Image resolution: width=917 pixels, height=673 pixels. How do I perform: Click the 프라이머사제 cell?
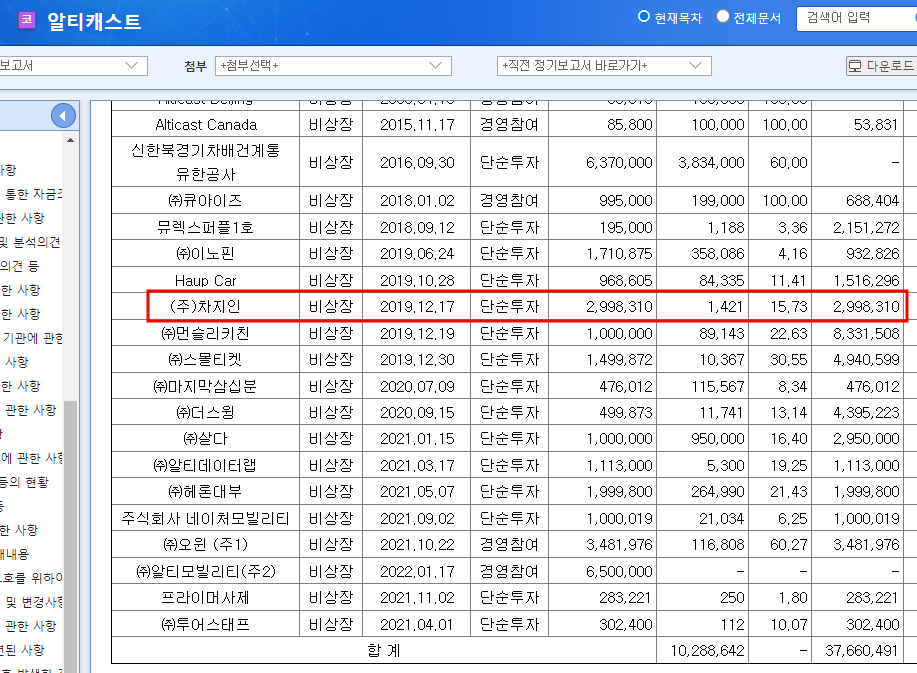[206, 598]
